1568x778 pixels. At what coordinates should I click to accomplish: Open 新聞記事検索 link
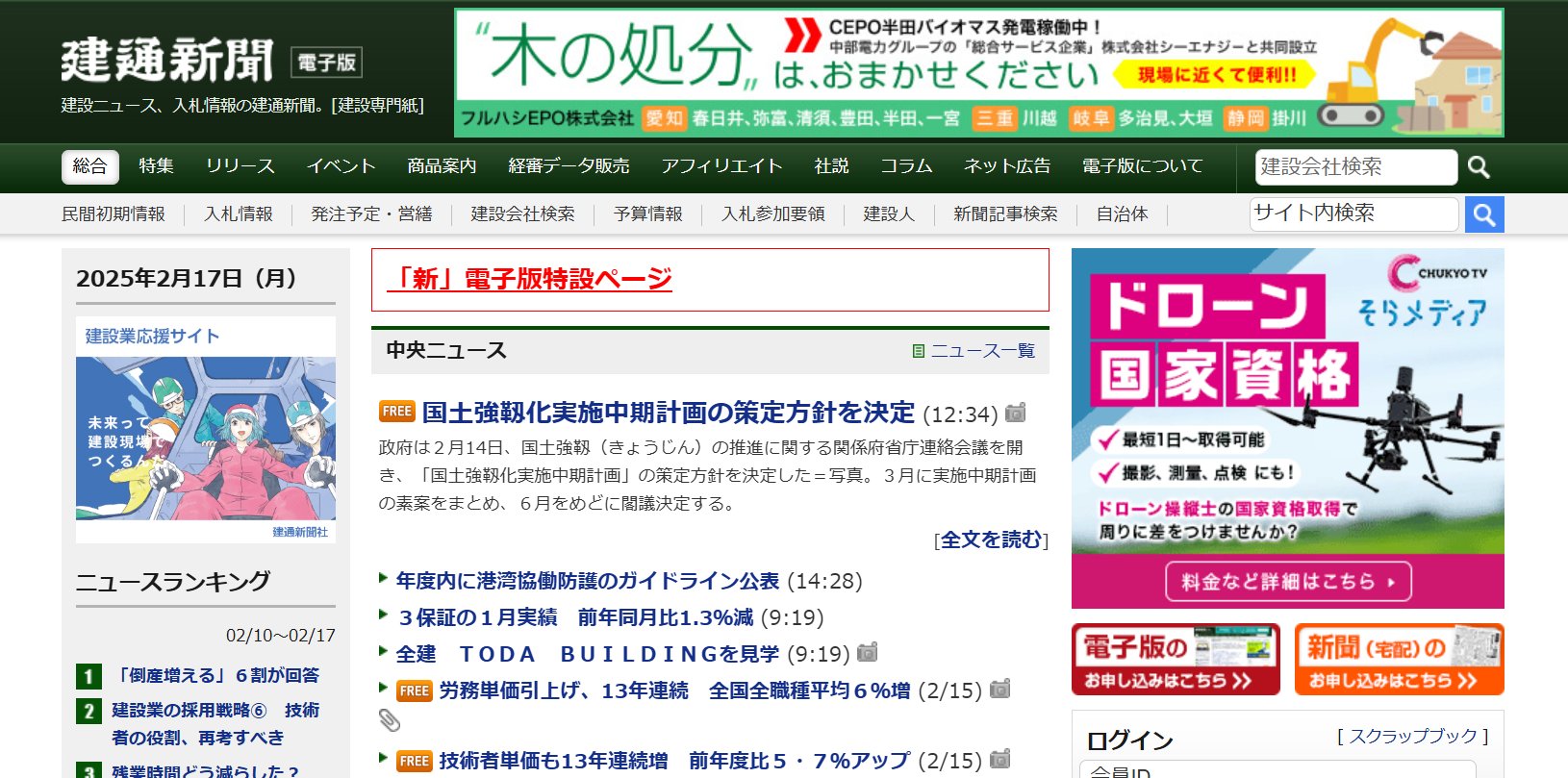pos(1005,214)
